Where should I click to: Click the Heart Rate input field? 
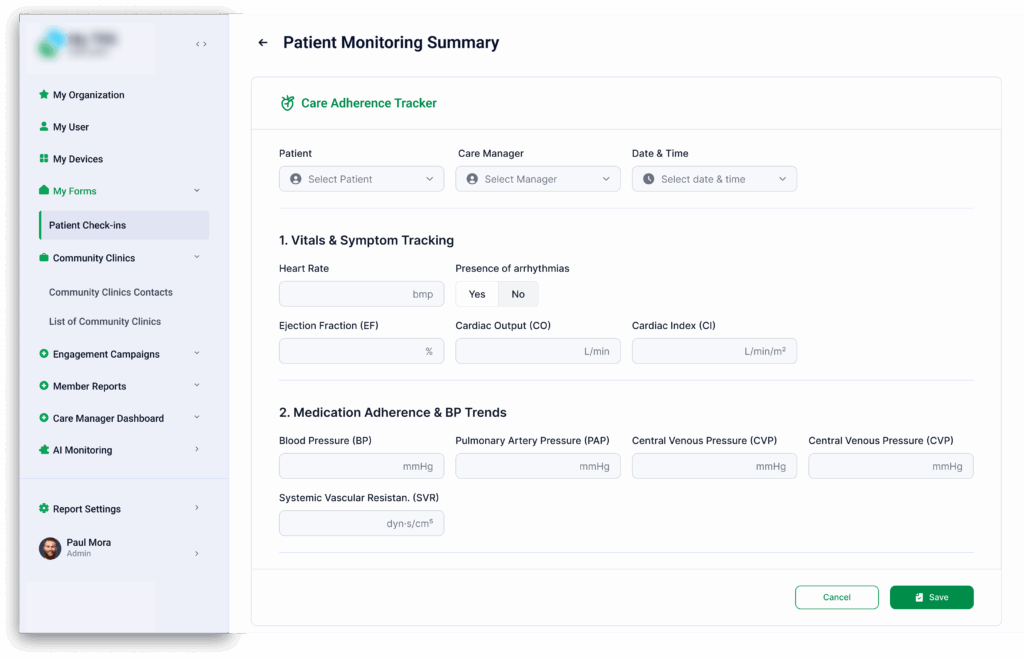361,294
